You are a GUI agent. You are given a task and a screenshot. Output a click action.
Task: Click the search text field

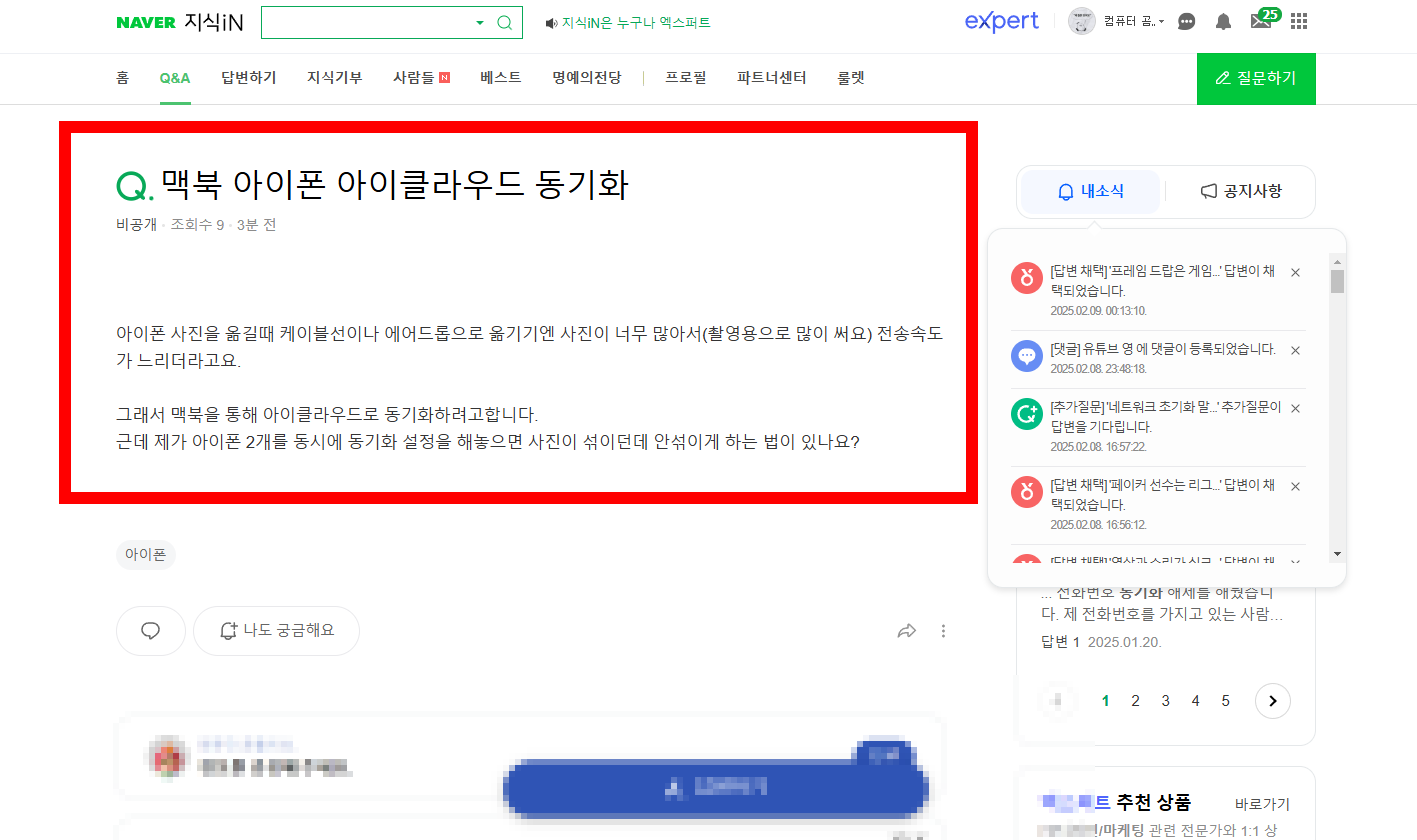pyautogui.click(x=365, y=22)
